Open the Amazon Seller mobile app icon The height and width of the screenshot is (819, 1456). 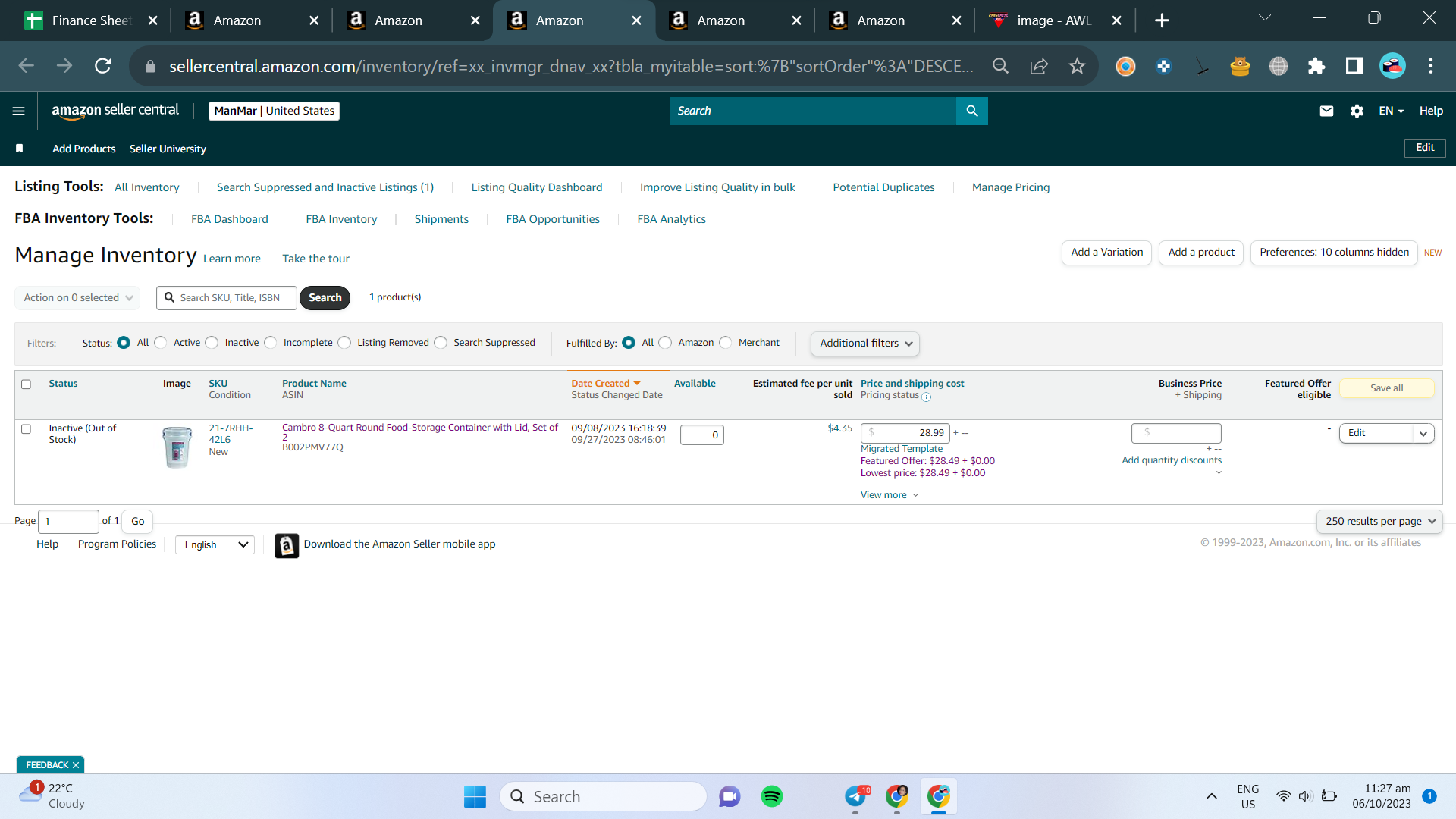click(287, 545)
